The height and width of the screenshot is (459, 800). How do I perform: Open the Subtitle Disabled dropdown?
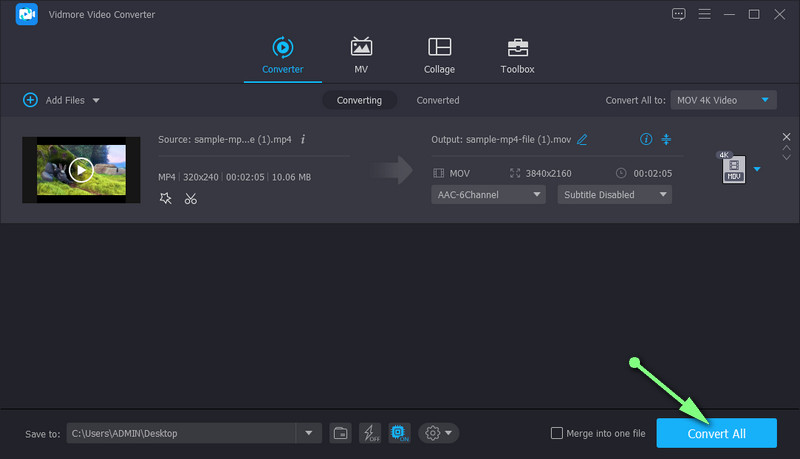[x=614, y=194]
